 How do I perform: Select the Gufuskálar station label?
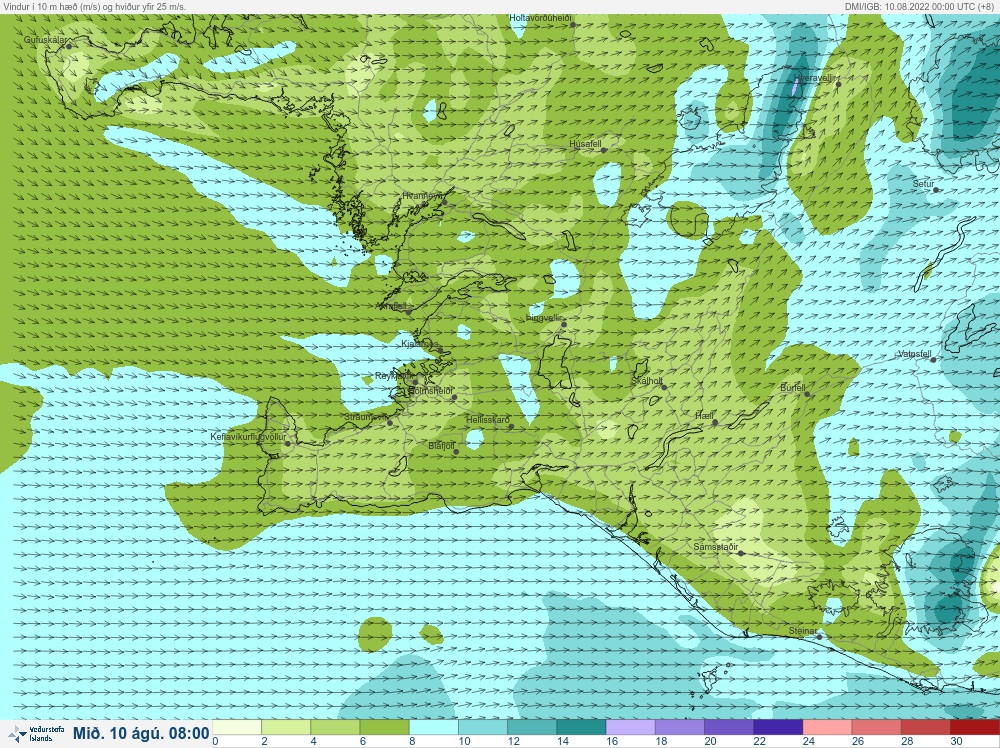[45, 40]
